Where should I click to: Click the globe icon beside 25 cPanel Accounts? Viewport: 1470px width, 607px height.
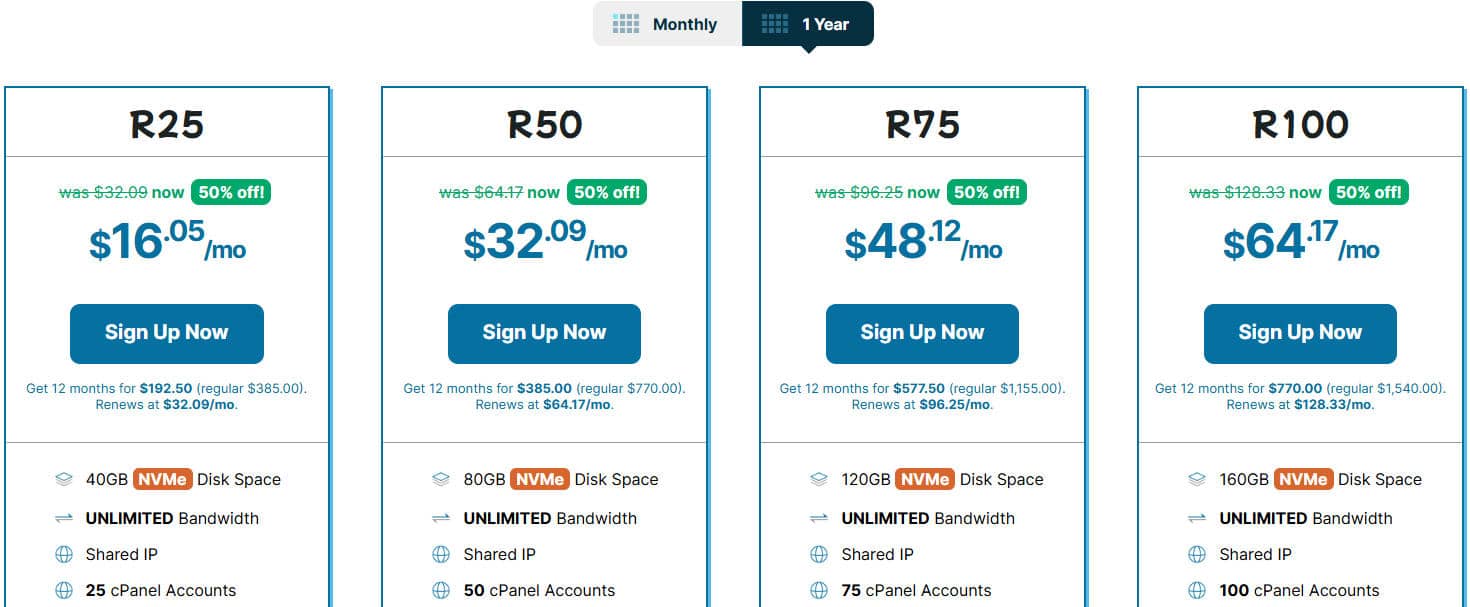[x=64, y=590]
